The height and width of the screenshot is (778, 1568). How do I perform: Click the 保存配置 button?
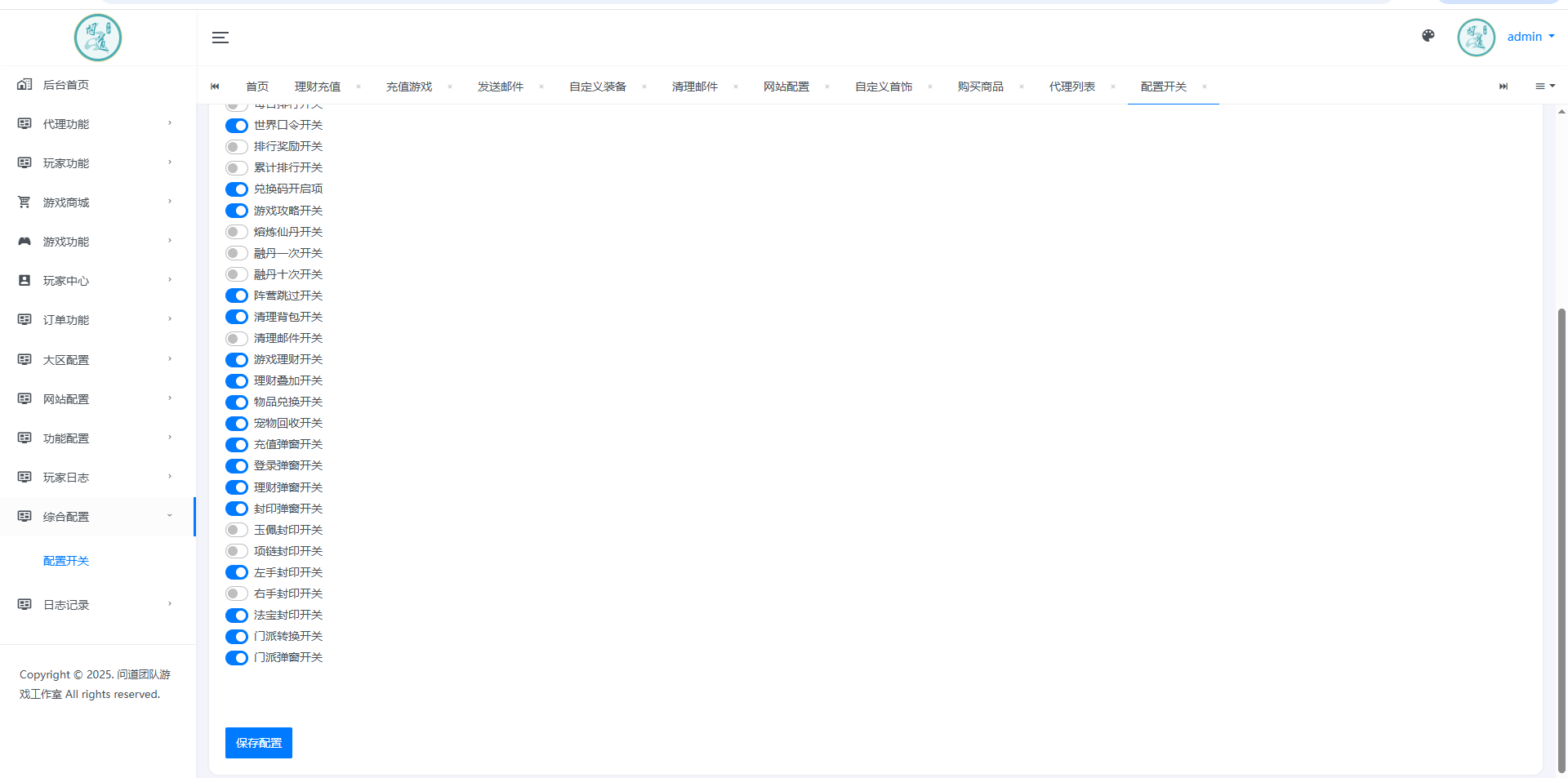(258, 743)
